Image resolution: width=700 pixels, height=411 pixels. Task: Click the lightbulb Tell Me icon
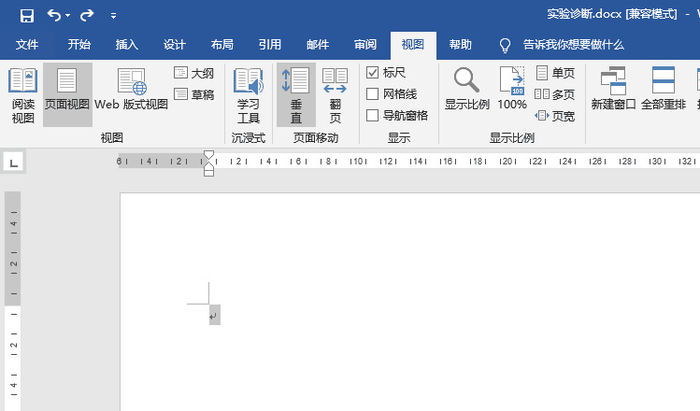504,45
